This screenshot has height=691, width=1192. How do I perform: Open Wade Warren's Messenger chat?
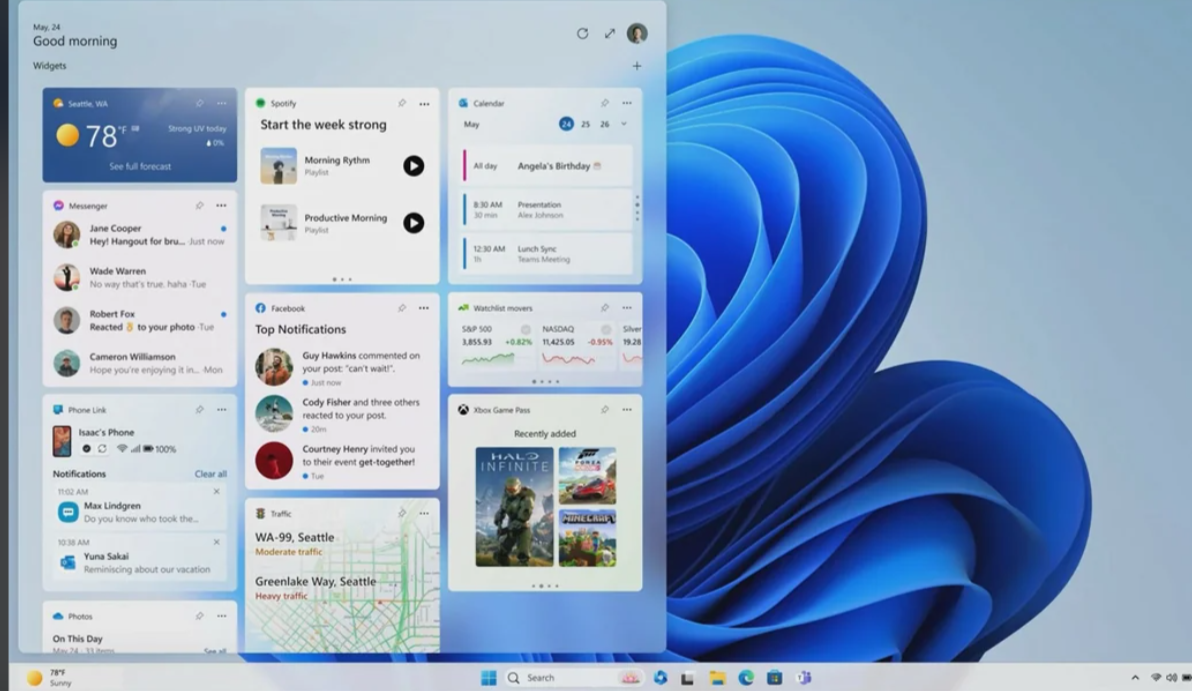click(140, 277)
